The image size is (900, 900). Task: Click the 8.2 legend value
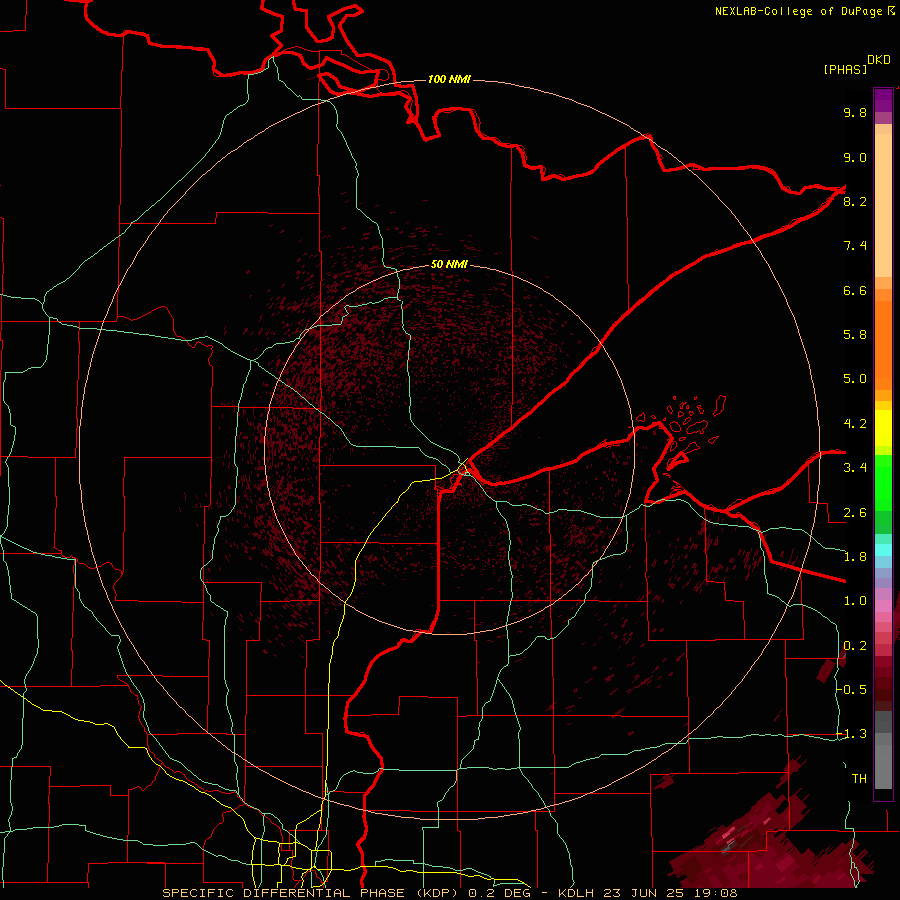coord(855,201)
